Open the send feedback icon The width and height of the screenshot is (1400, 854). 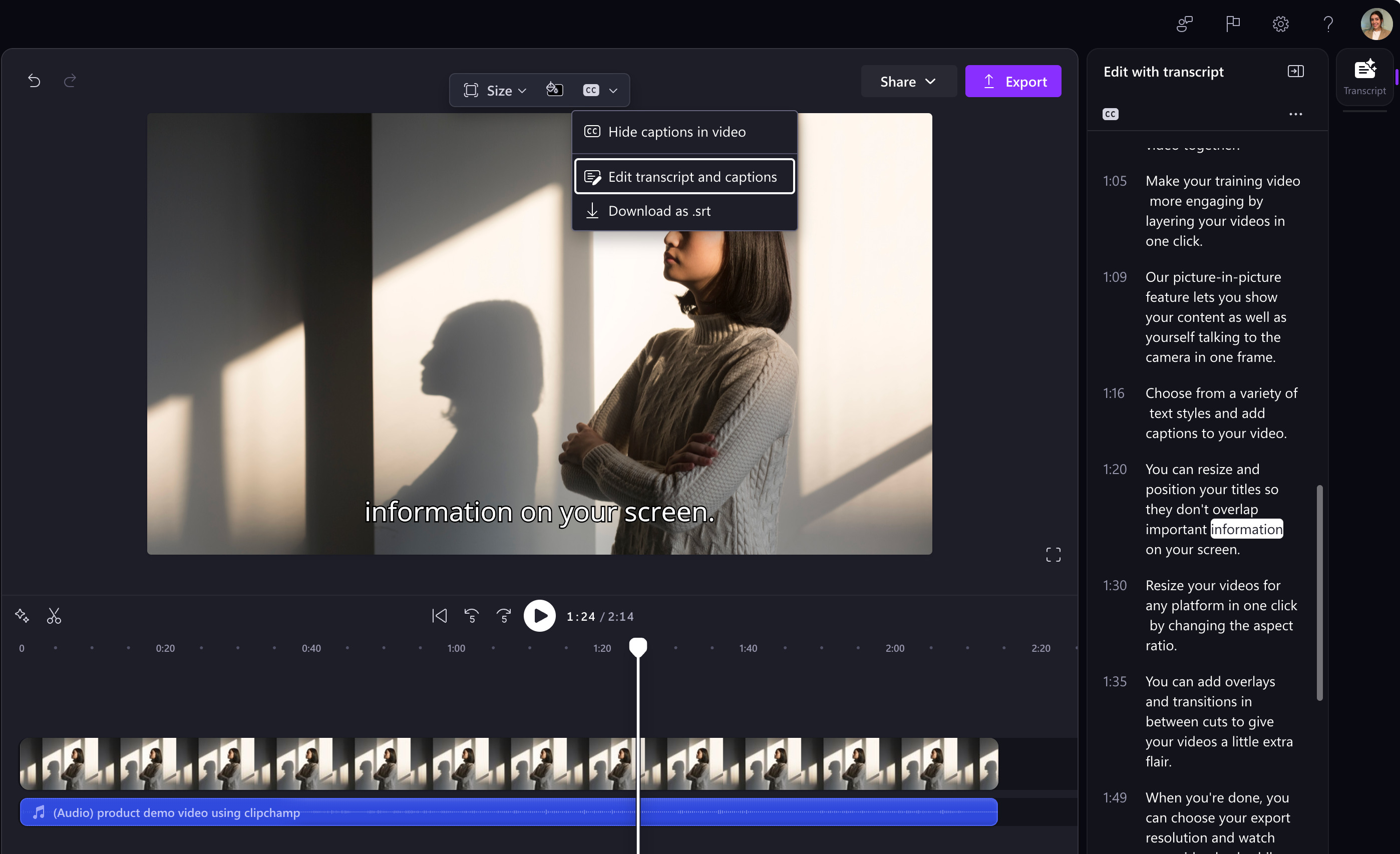click(1184, 24)
